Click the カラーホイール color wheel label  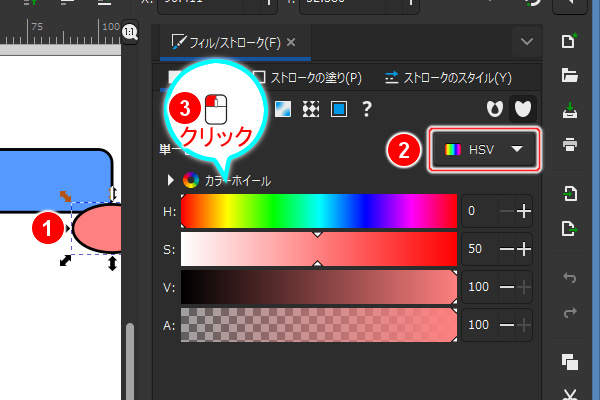pyautogui.click(x=238, y=180)
